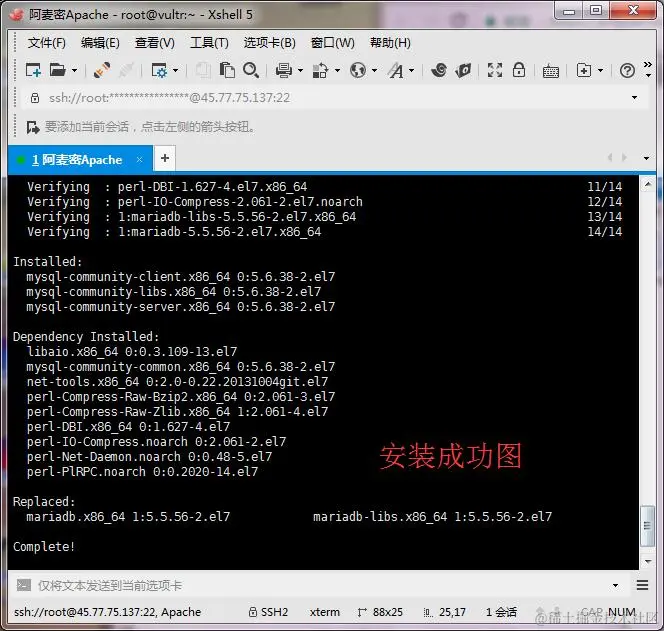
Task: Open the compose bar hamburger menu
Action: click(642, 586)
